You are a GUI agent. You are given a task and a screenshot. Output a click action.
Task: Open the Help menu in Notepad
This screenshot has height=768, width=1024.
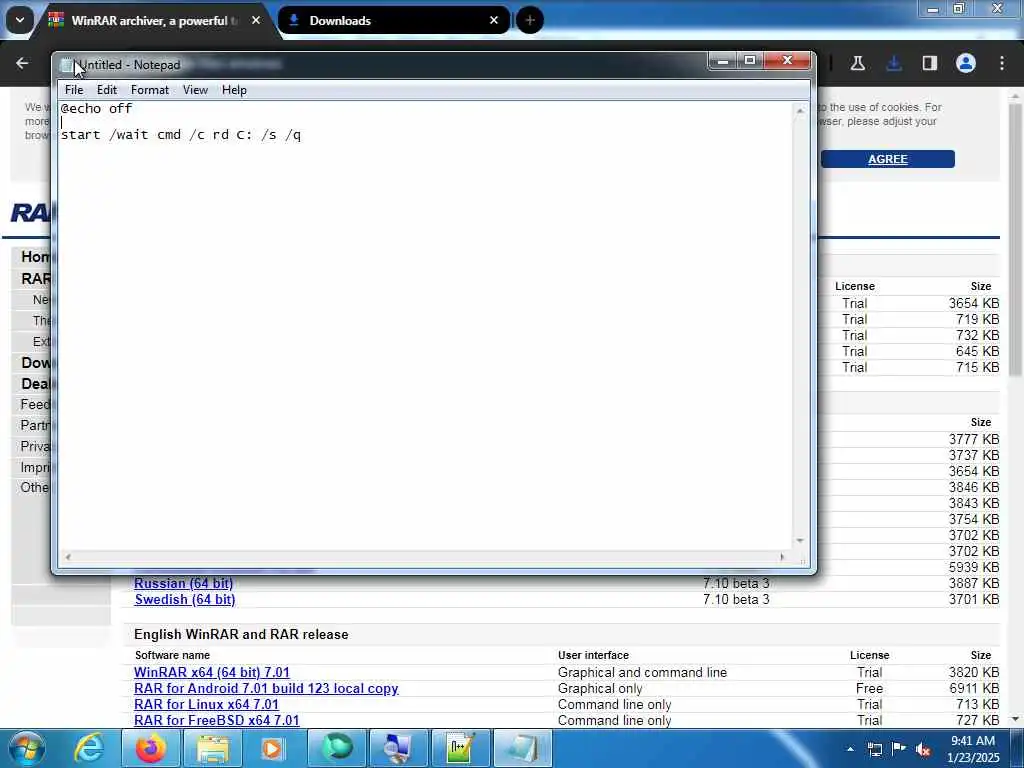point(234,90)
